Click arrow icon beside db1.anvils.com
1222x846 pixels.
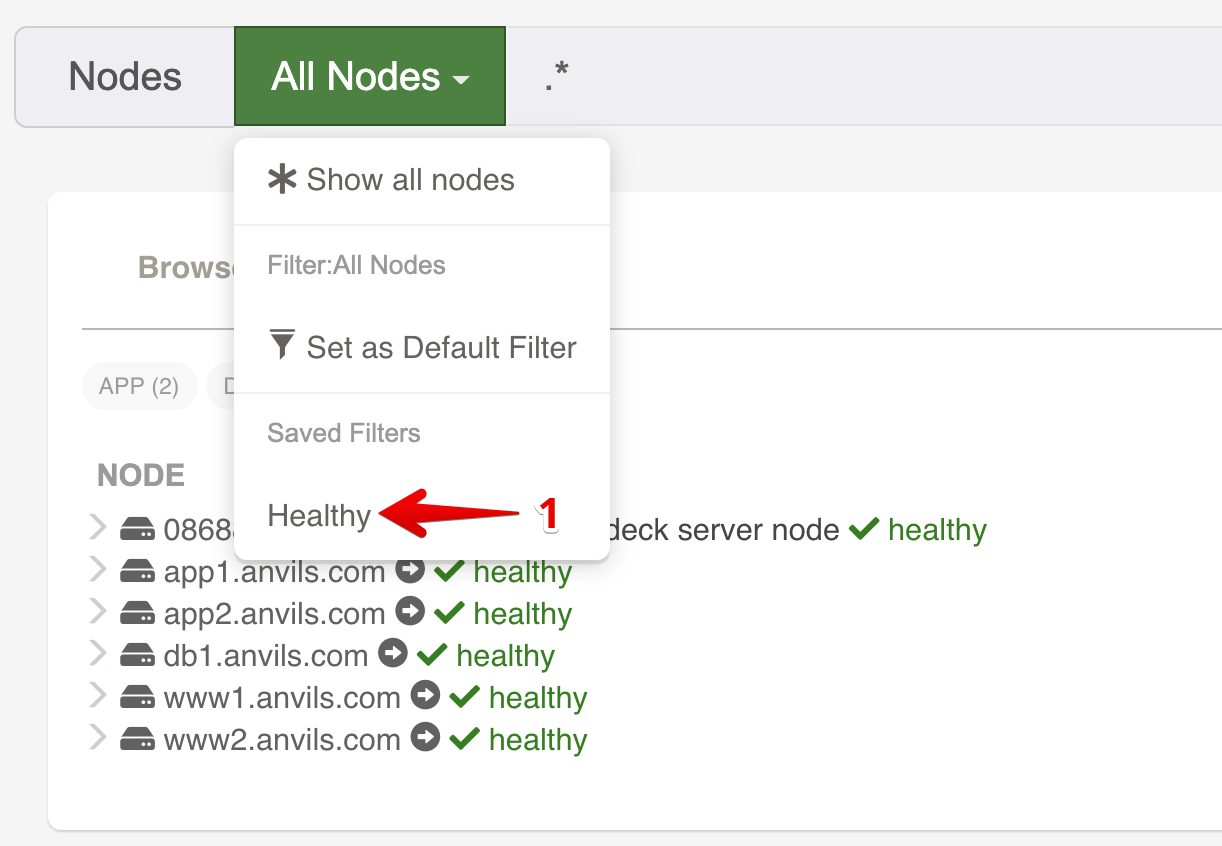click(x=393, y=655)
